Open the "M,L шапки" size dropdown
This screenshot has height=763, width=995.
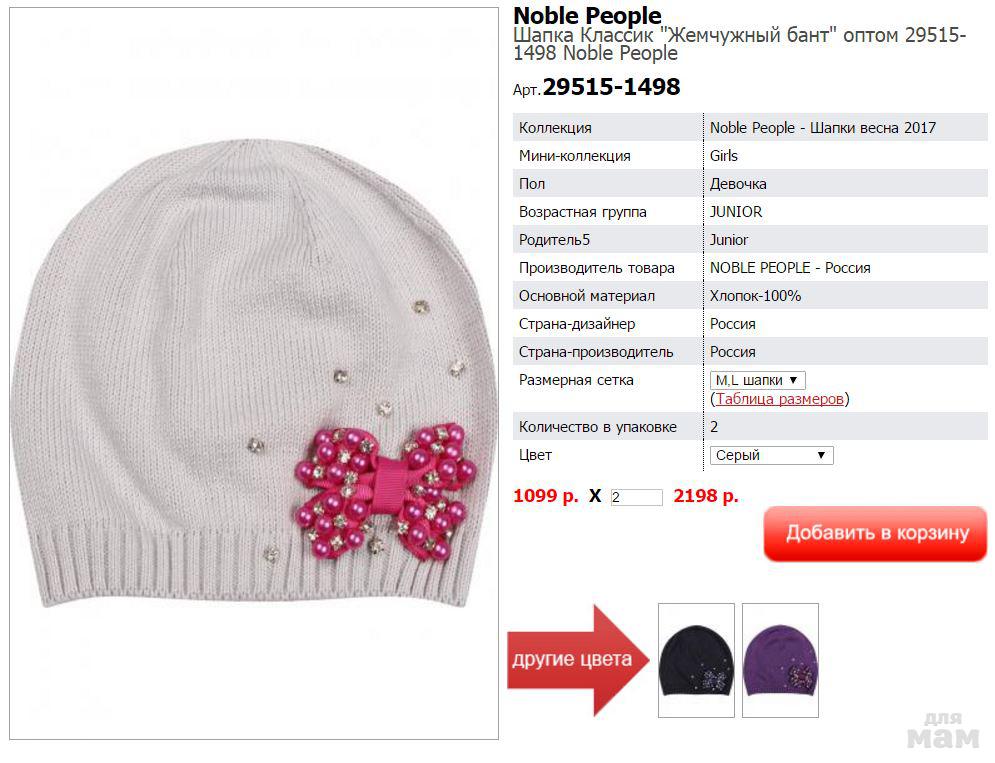(x=757, y=380)
